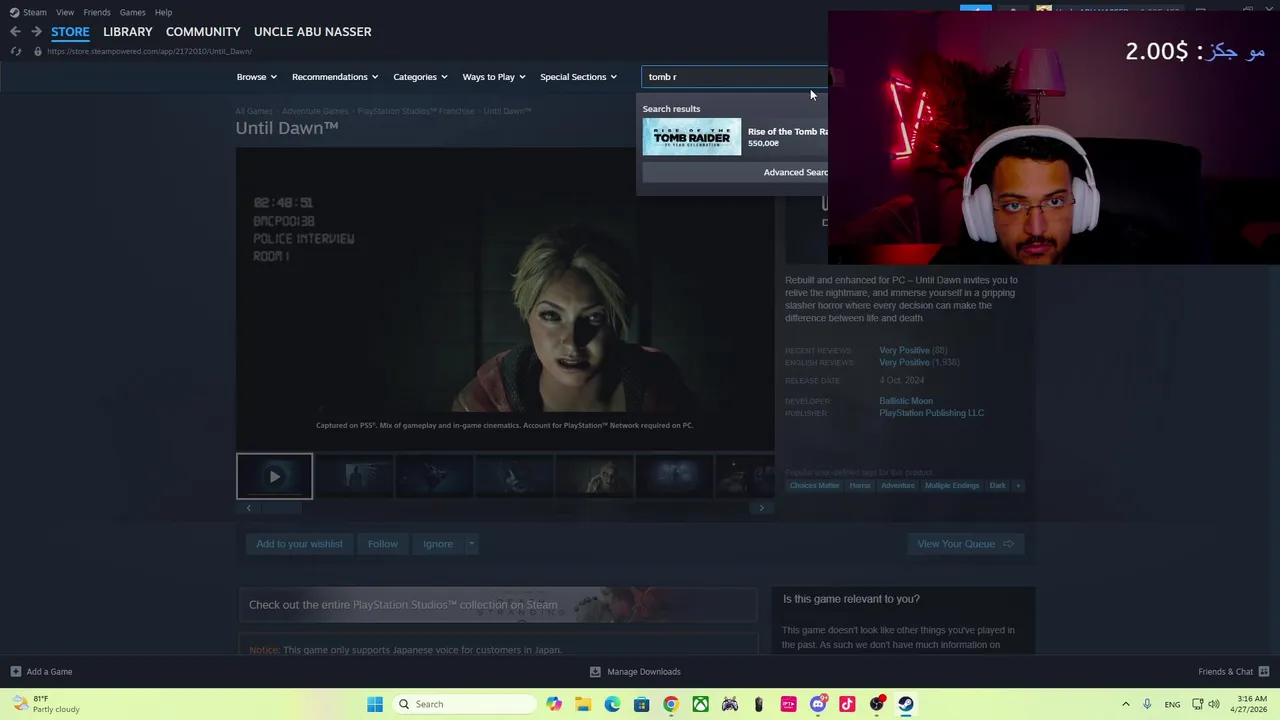Open Discord from the taskbar

(x=818, y=704)
